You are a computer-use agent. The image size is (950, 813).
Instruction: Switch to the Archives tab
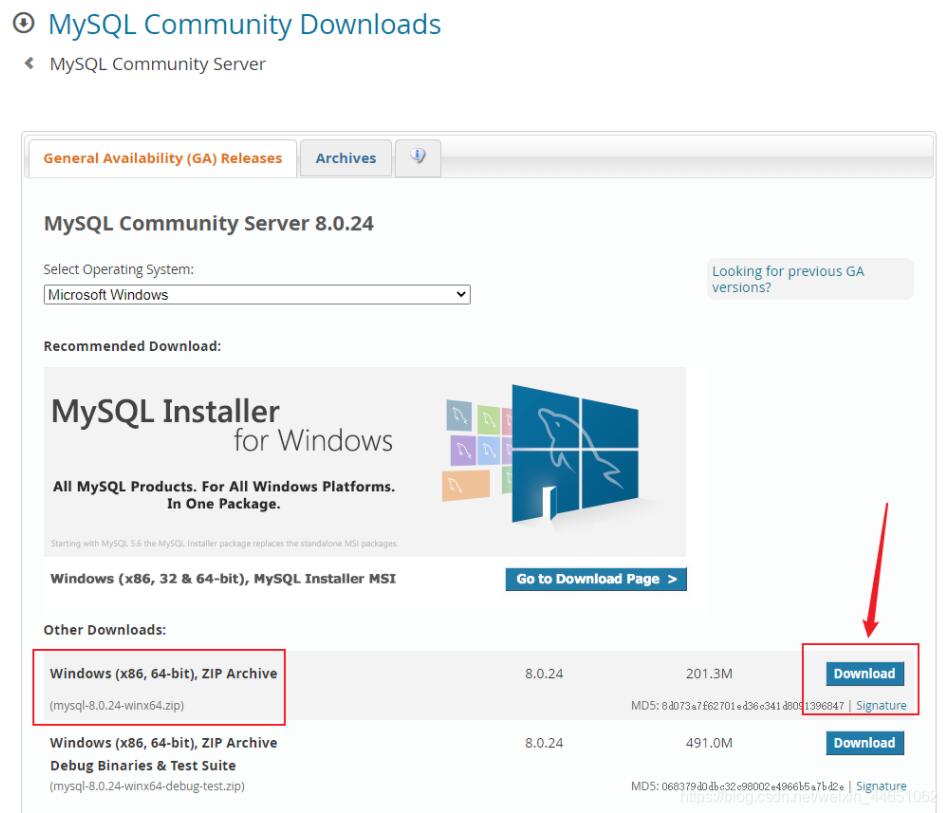(x=345, y=157)
